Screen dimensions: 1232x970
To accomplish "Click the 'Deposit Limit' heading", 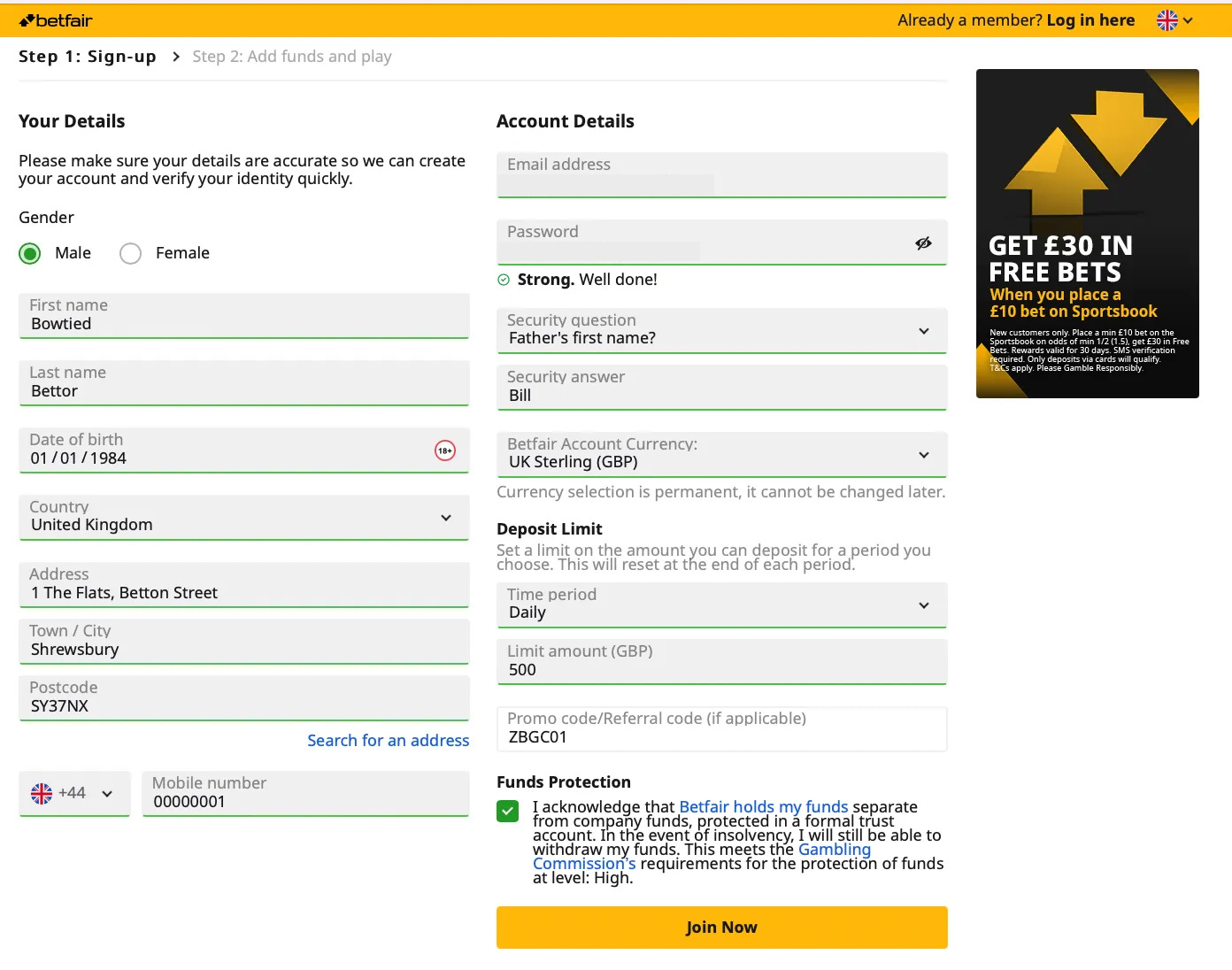I will (550, 529).
